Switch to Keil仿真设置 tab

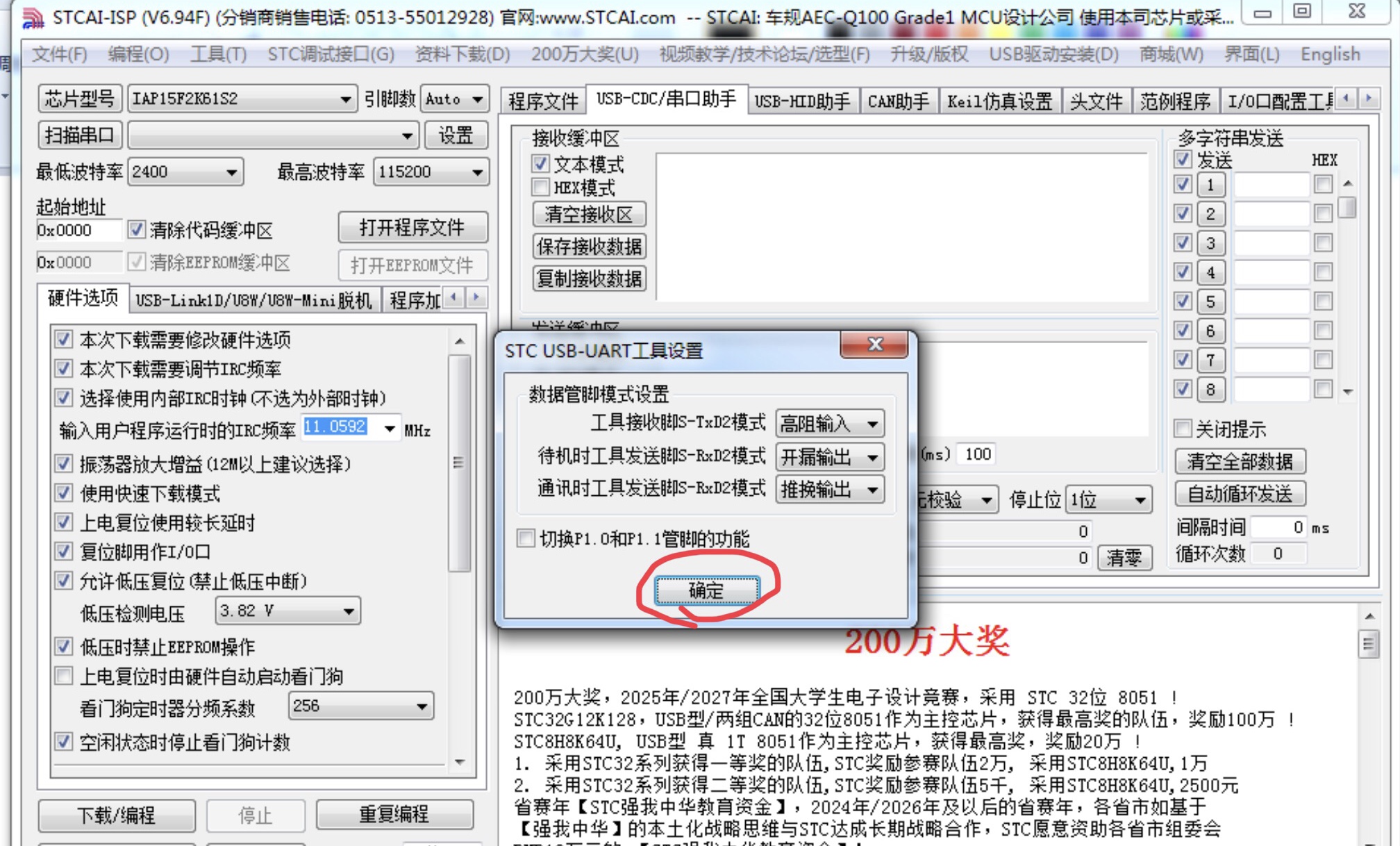1000,102
